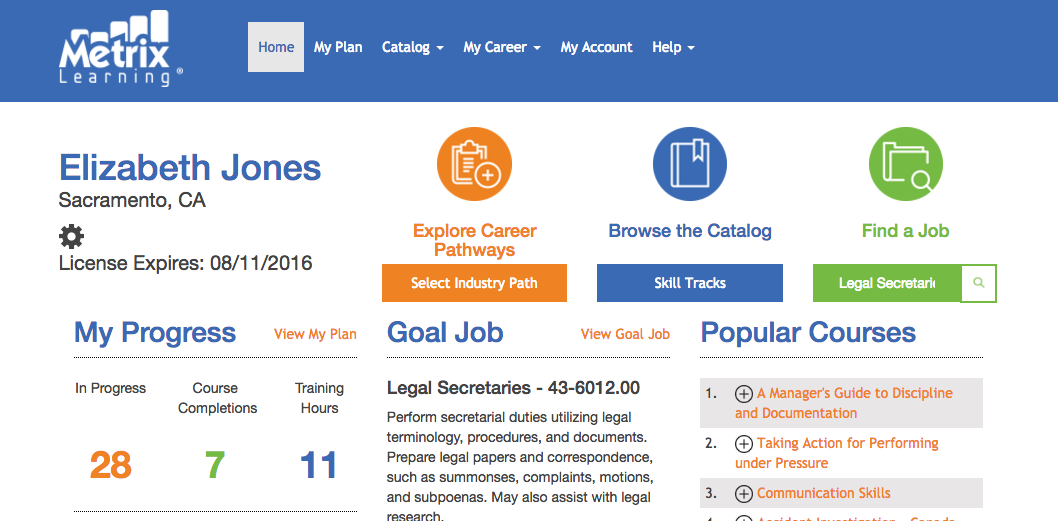Click the Legal Secretaries job search field
Screen dimensions: 1058x521
point(886,283)
